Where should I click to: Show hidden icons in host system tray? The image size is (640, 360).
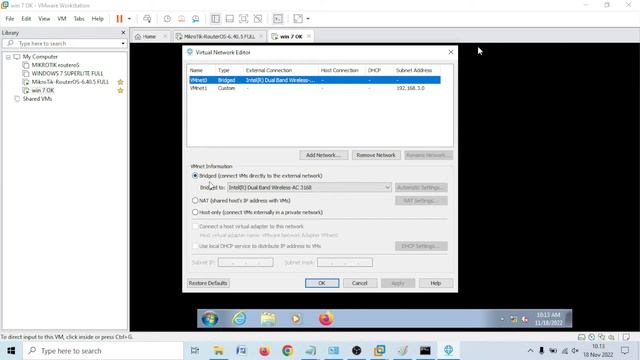pyautogui.click(x=530, y=351)
